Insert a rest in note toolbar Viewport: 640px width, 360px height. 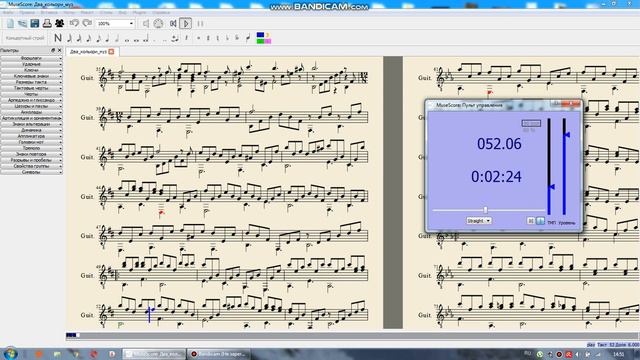coord(186,38)
